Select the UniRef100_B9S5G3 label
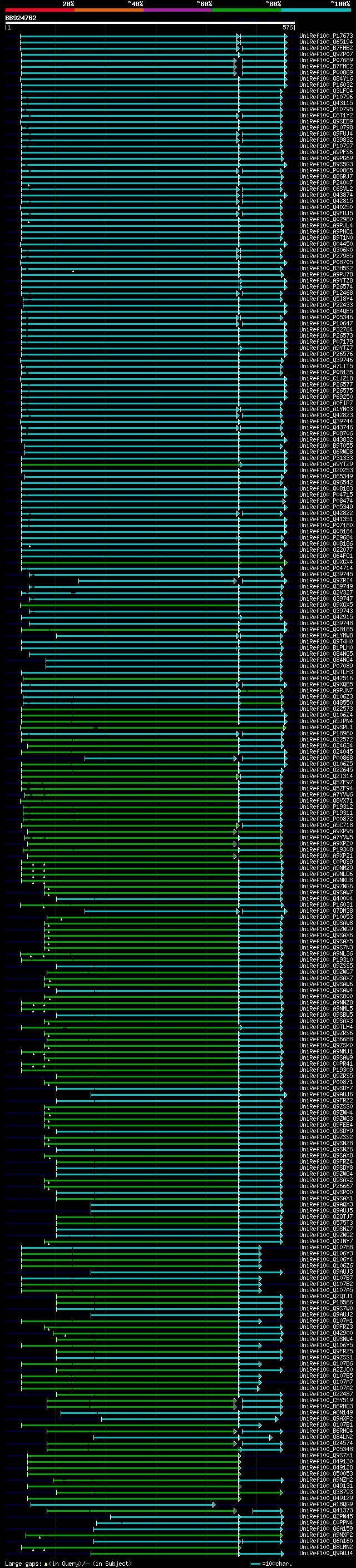The image size is (356, 1568). pyautogui.click(x=326, y=164)
